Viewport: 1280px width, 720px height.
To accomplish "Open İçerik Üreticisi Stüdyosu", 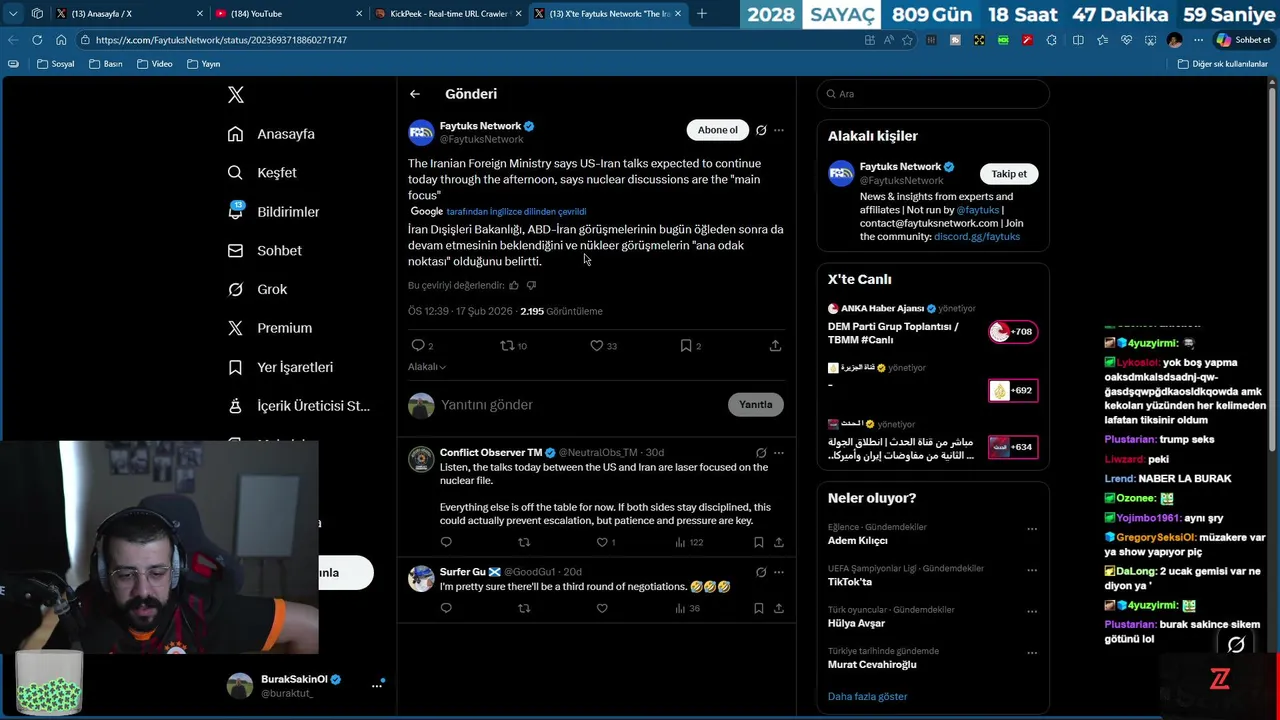I will (x=298, y=406).
